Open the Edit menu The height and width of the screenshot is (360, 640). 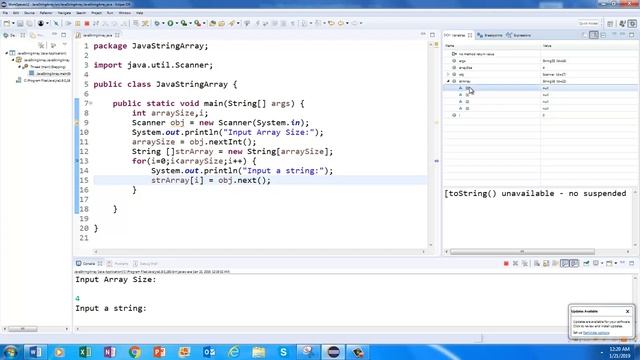(16, 13)
